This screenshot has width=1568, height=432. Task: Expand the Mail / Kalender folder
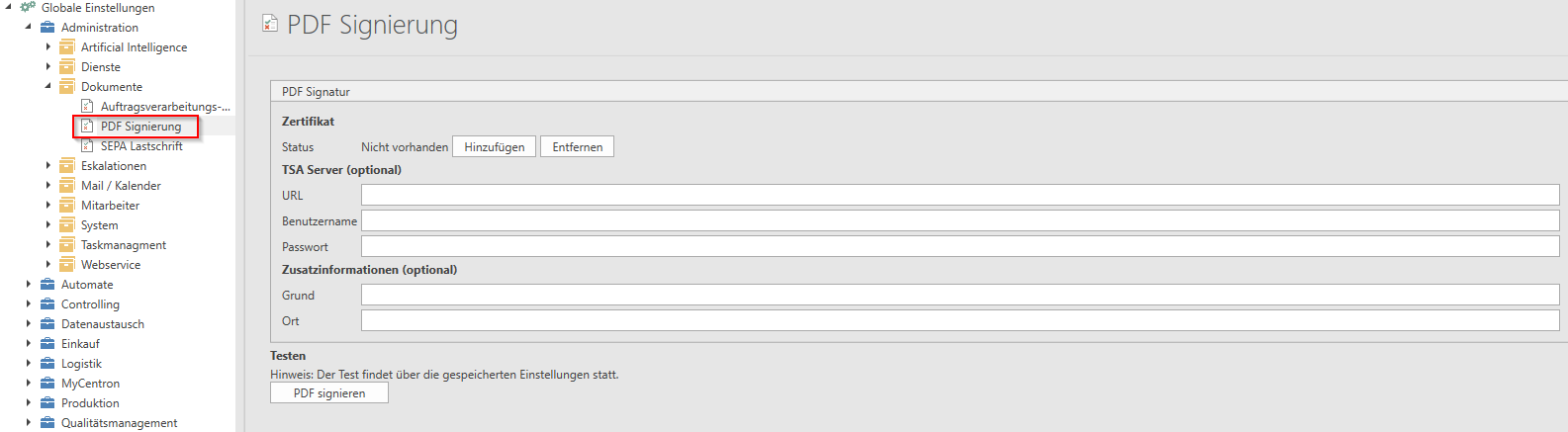[x=47, y=186]
